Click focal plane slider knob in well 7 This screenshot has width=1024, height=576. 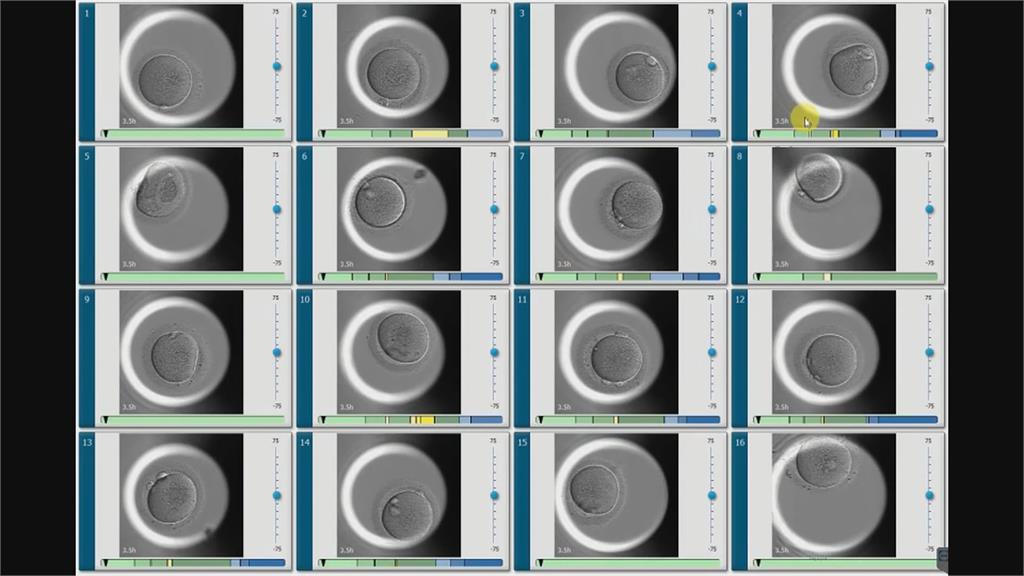[711, 209]
